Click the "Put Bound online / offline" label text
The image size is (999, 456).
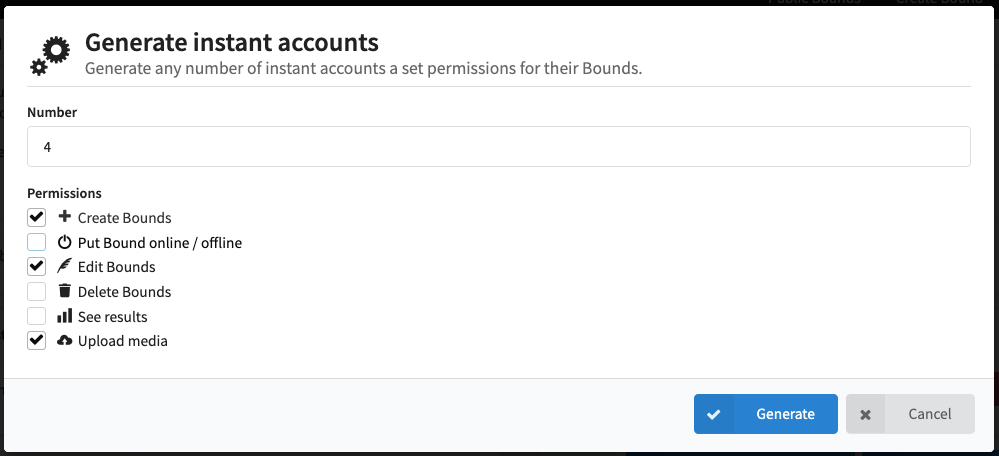pyautogui.click(x=160, y=243)
